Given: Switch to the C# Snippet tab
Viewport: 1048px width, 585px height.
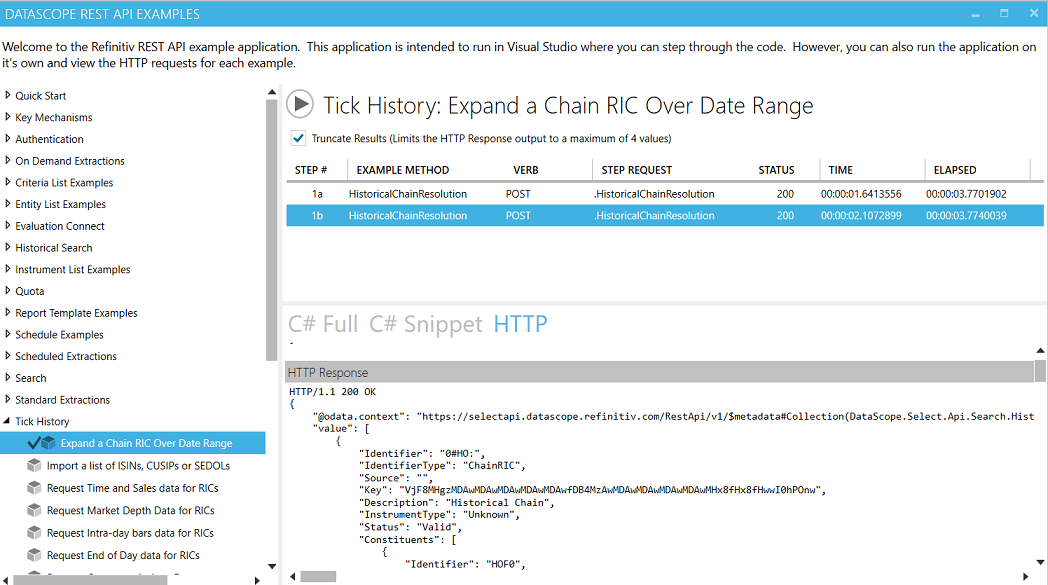Looking at the screenshot, I should click(426, 324).
